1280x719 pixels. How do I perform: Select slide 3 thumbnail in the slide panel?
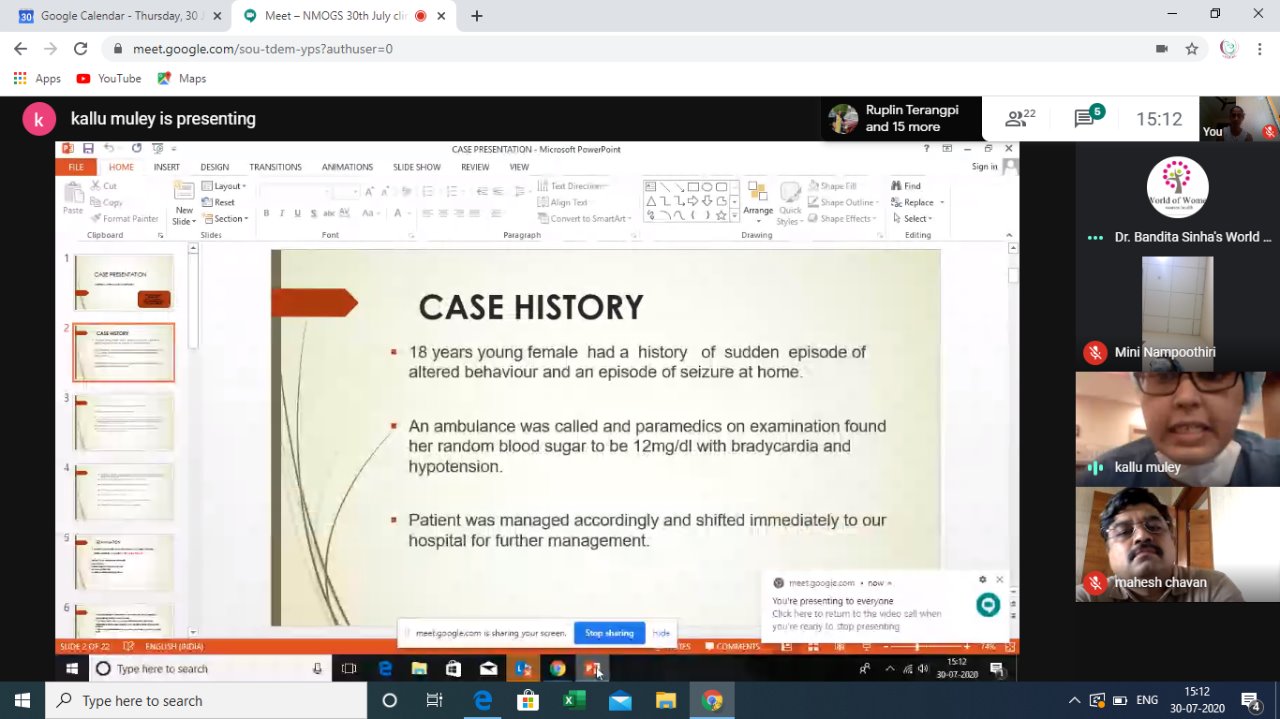pyautogui.click(x=124, y=422)
